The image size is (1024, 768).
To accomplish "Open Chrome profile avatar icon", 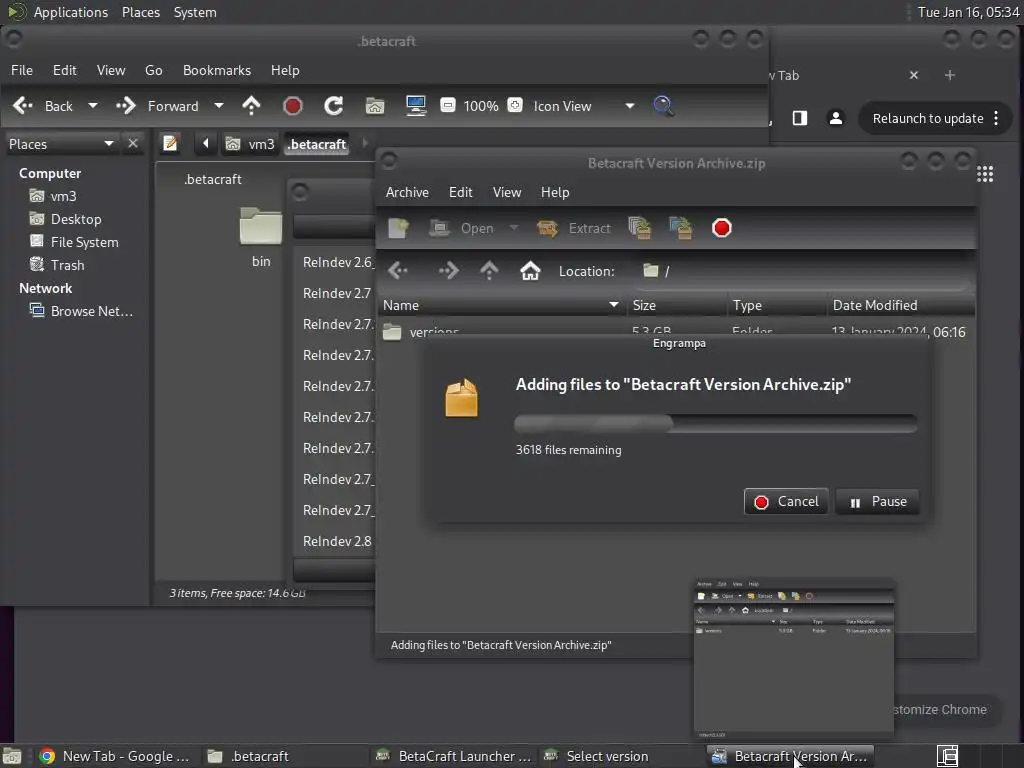I will [x=835, y=118].
